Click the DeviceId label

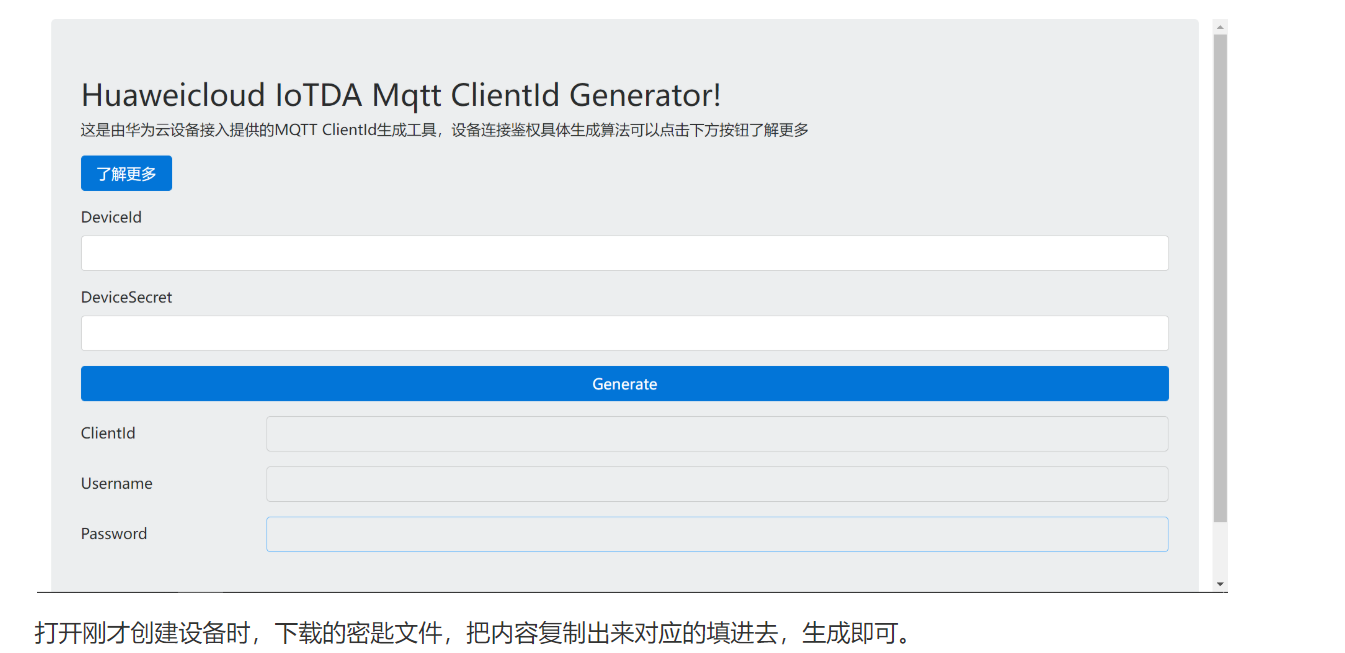pyautogui.click(x=111, y=217)
